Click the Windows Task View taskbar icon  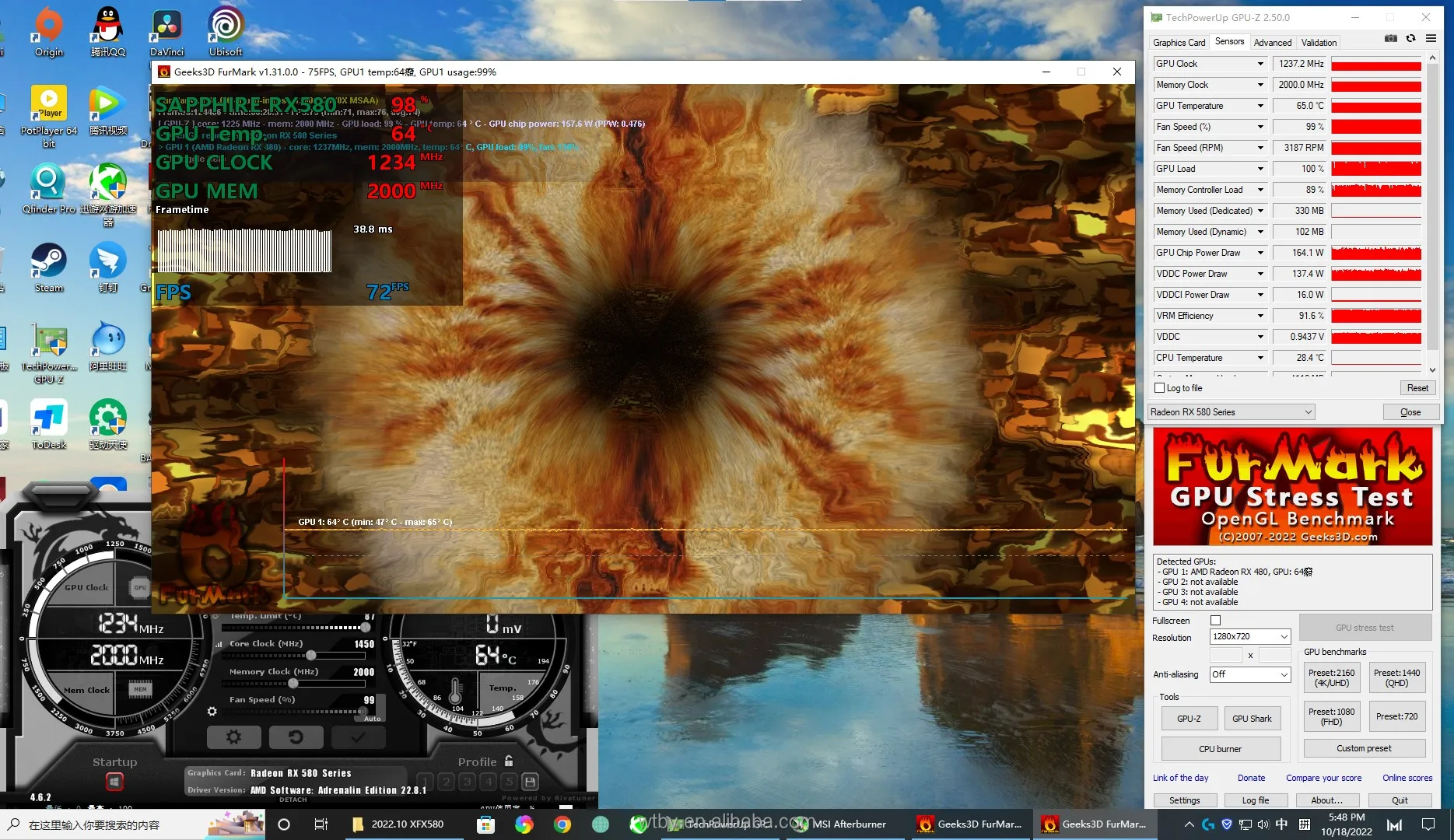(x=321, y=824)
